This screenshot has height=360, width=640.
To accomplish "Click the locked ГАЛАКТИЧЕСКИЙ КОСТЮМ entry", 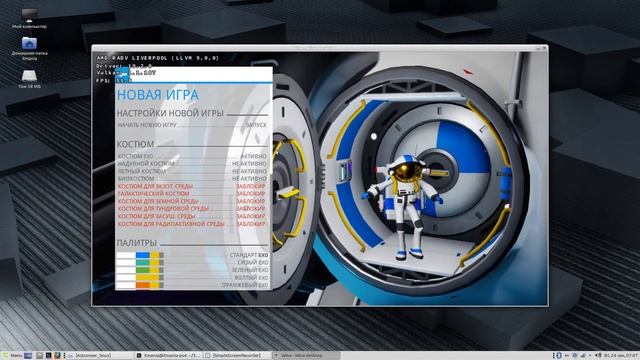I will click(x=192, y=193).
